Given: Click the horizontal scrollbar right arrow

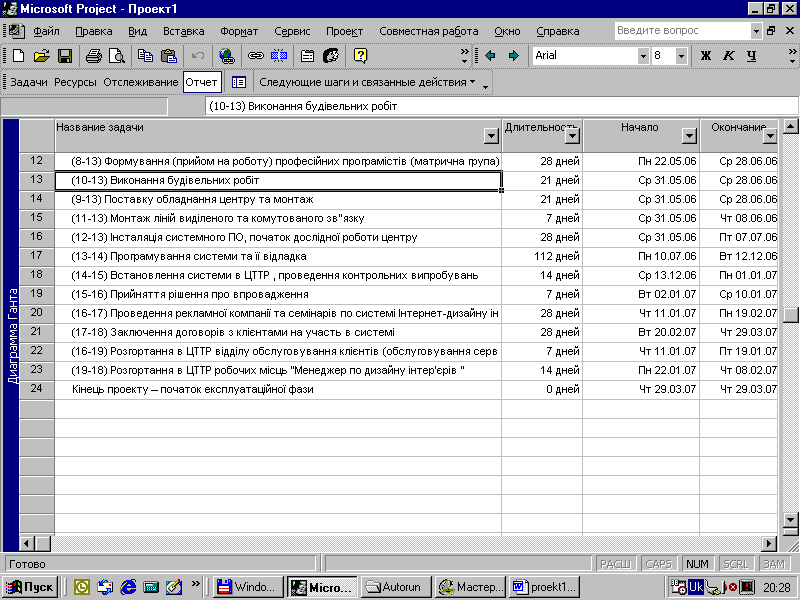Looking at the screenshot, I should [x=769, y=544].
